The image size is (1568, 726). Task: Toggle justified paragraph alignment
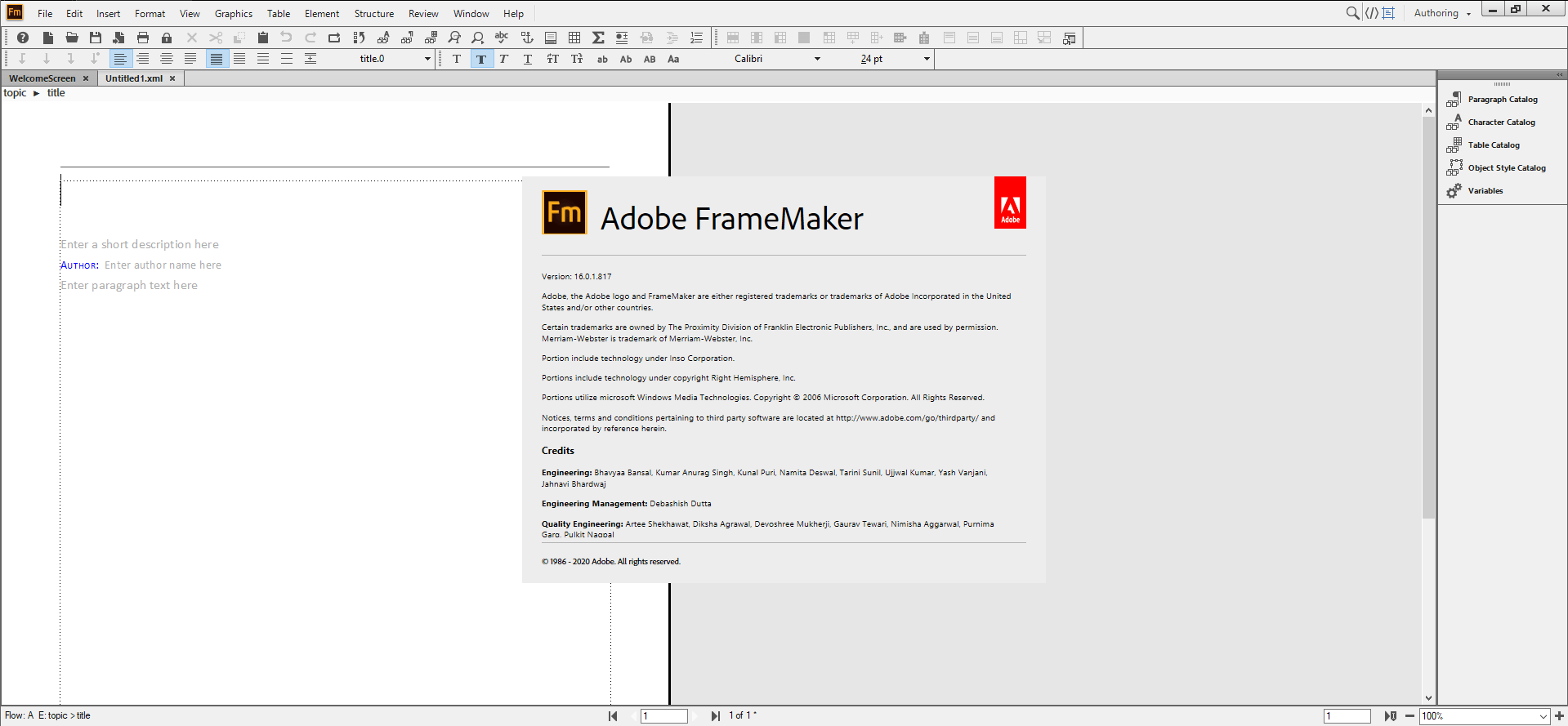[190, 59]
